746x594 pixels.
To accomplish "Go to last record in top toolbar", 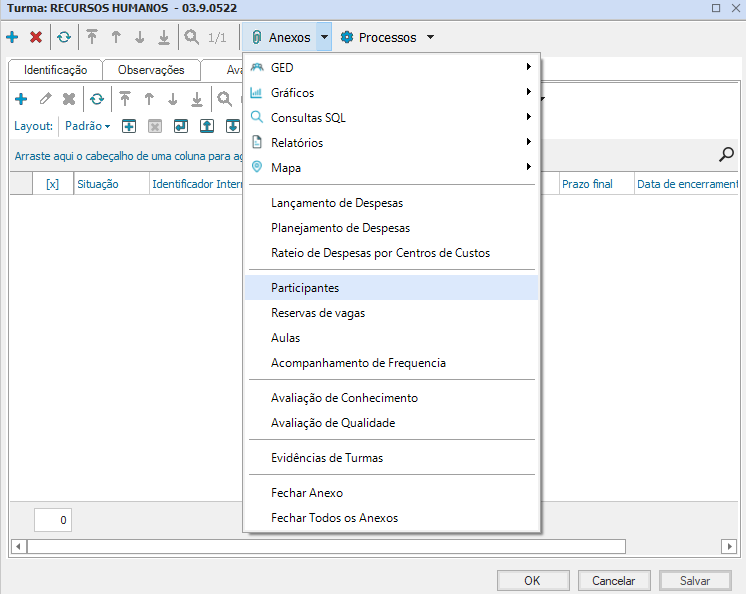I will tap(164, 38).
